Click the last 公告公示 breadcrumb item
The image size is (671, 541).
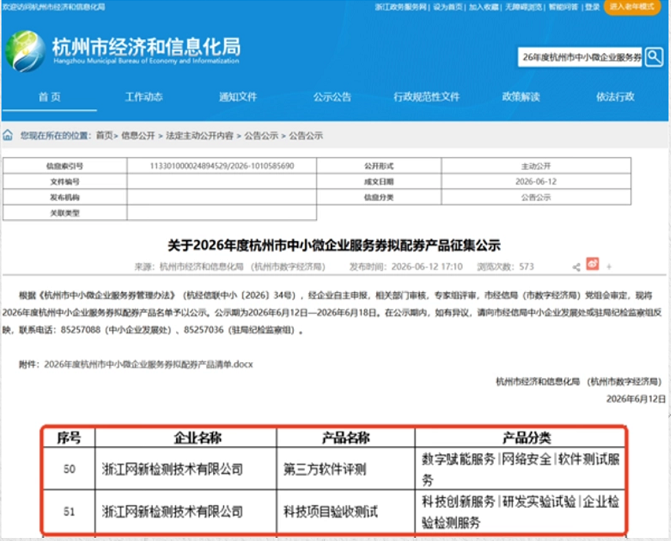(306, 136)
